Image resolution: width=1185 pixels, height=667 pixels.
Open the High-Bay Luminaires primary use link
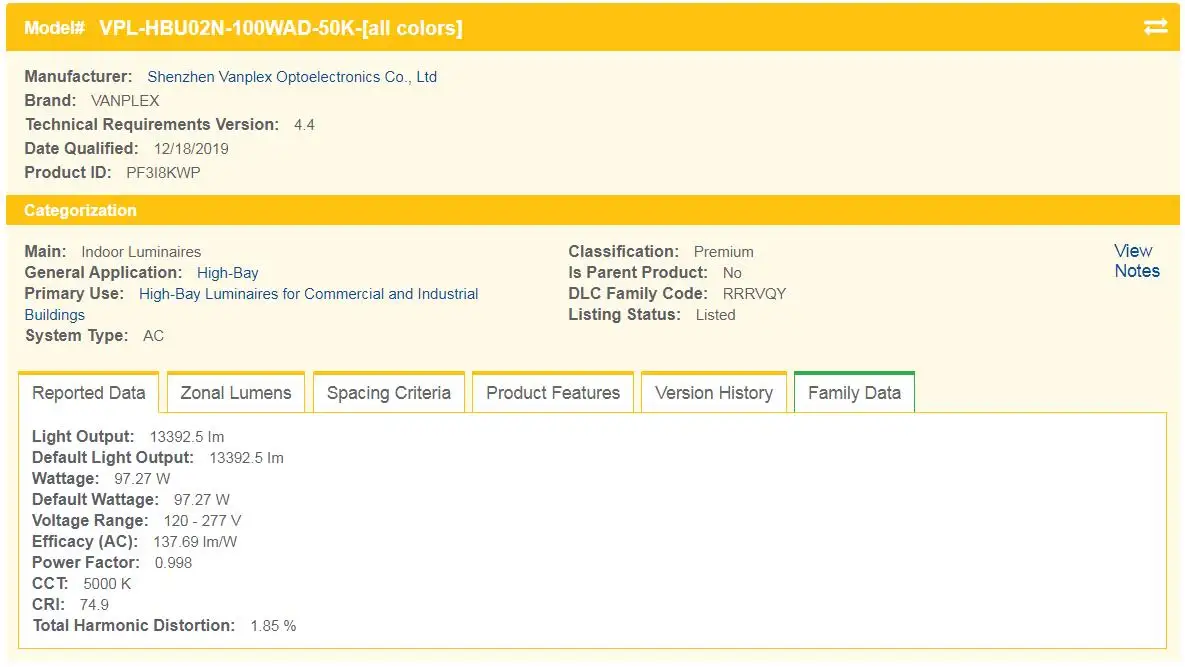coord(308,294)
